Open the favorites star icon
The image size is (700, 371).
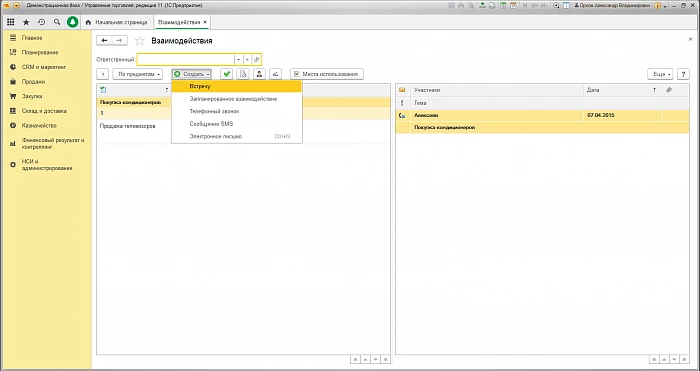(x=26, y=22)
